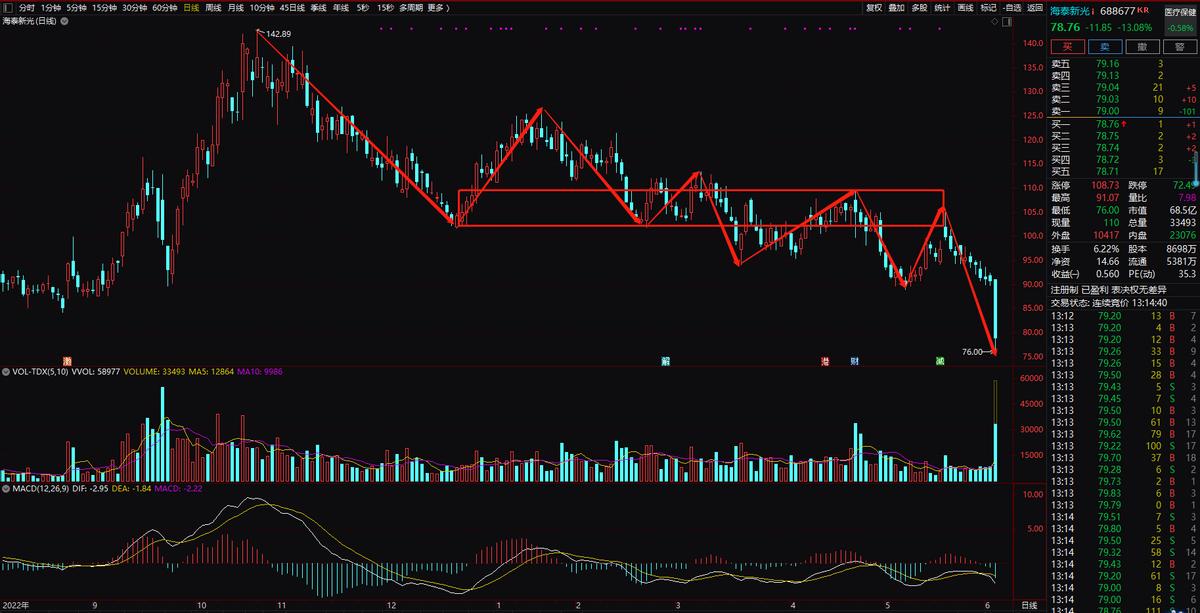The image size is (1200, 613).
Task: Select the 年线 yearly period
Action: pos(341,7)
